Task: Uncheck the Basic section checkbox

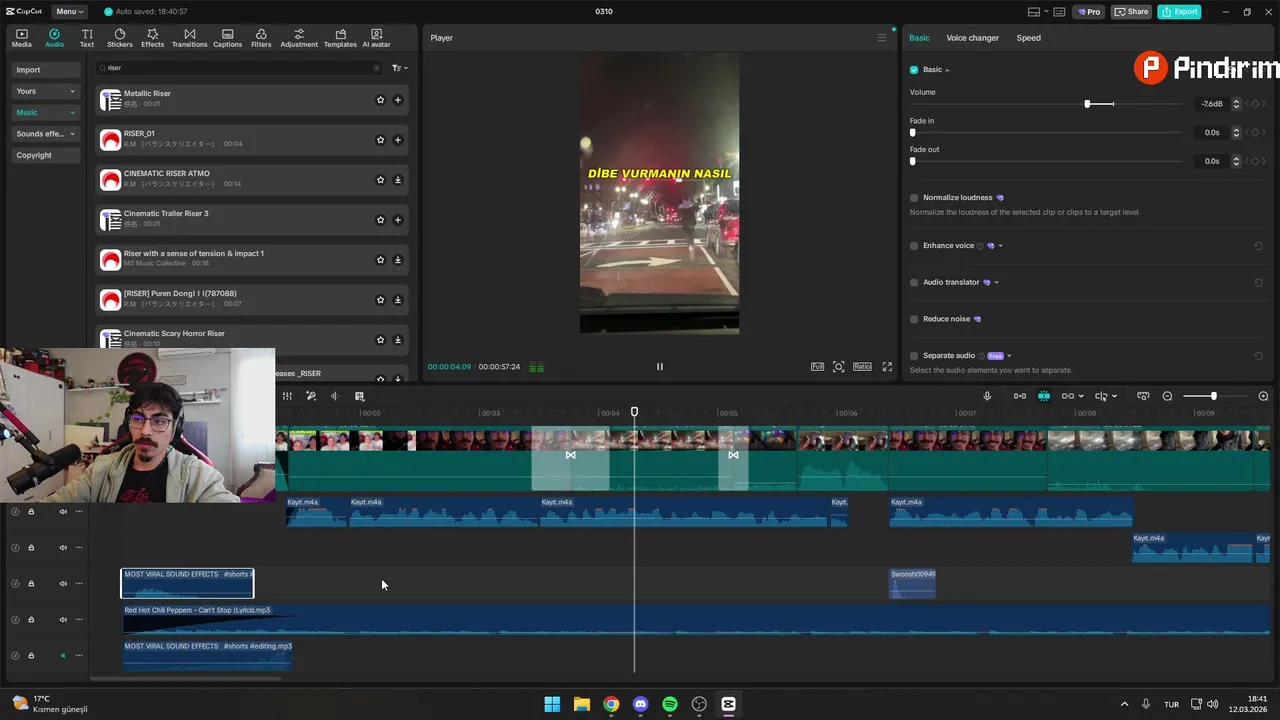Action: [914, 70]
